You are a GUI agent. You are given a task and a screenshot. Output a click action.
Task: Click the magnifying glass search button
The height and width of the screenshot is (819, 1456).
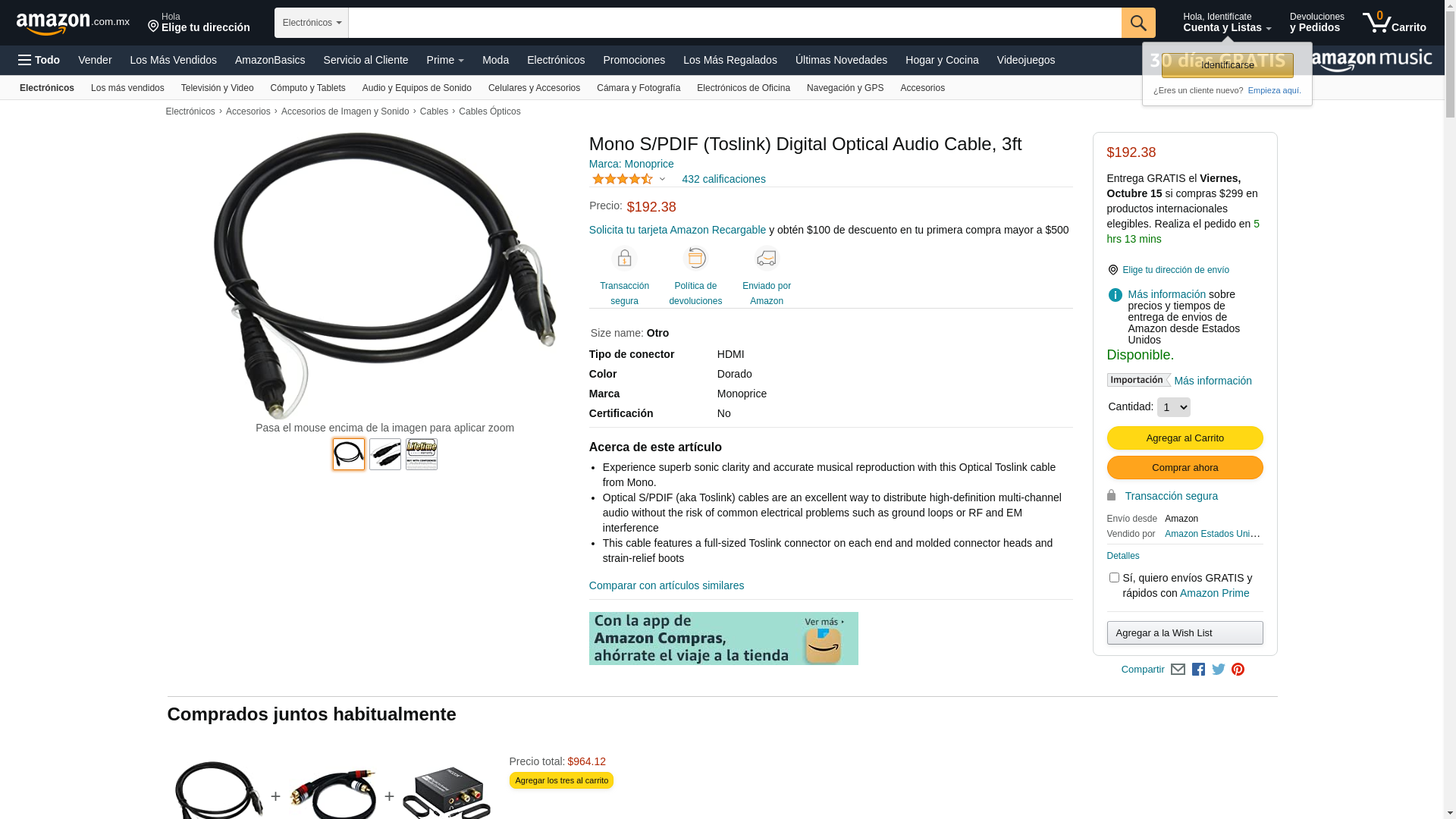coord(1137,23)
